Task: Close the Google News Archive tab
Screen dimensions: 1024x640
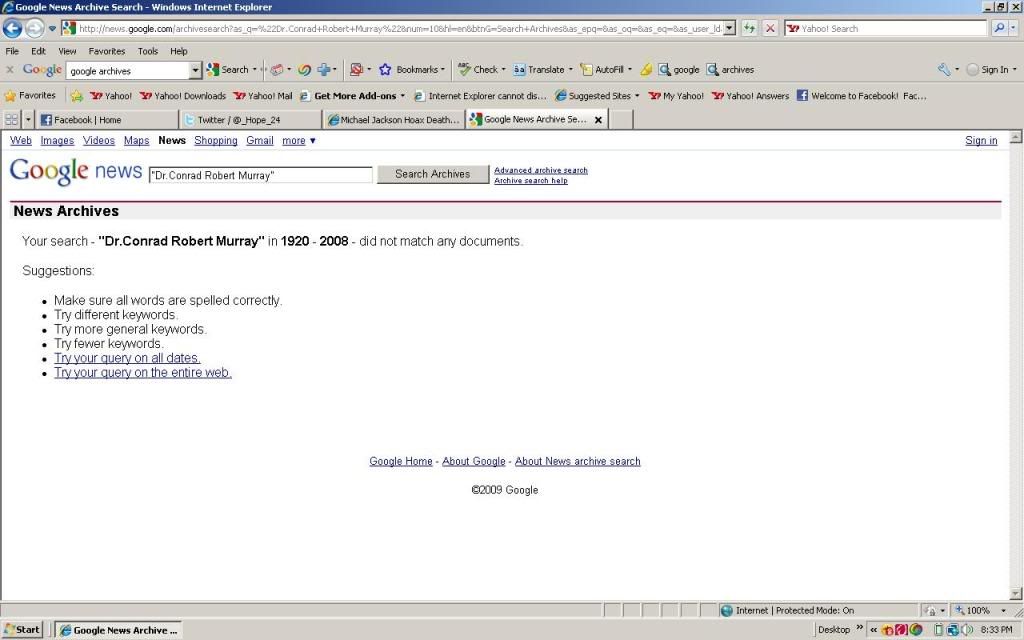Action: [x=598, y=120]
